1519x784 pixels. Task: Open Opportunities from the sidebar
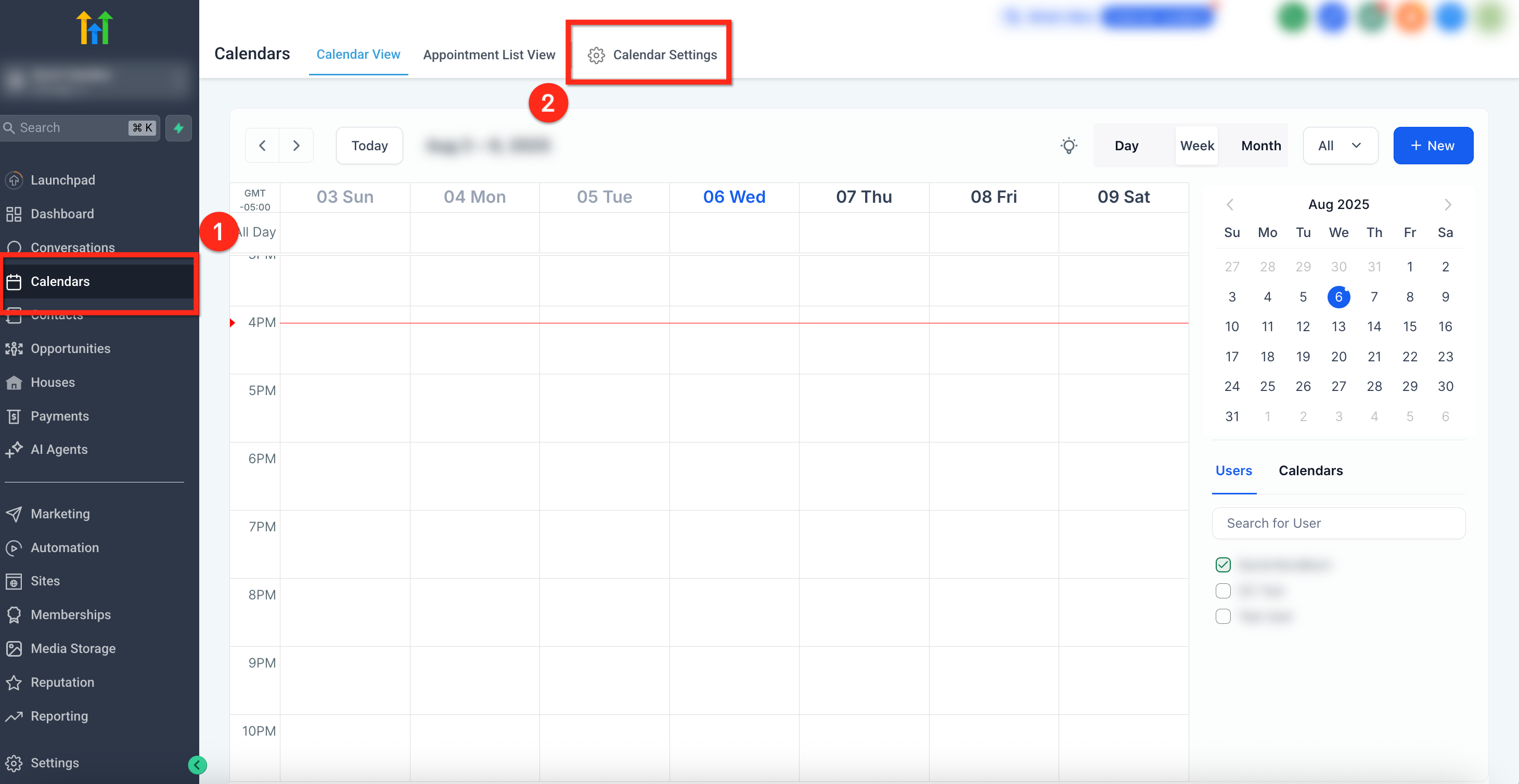click(70, 348)
